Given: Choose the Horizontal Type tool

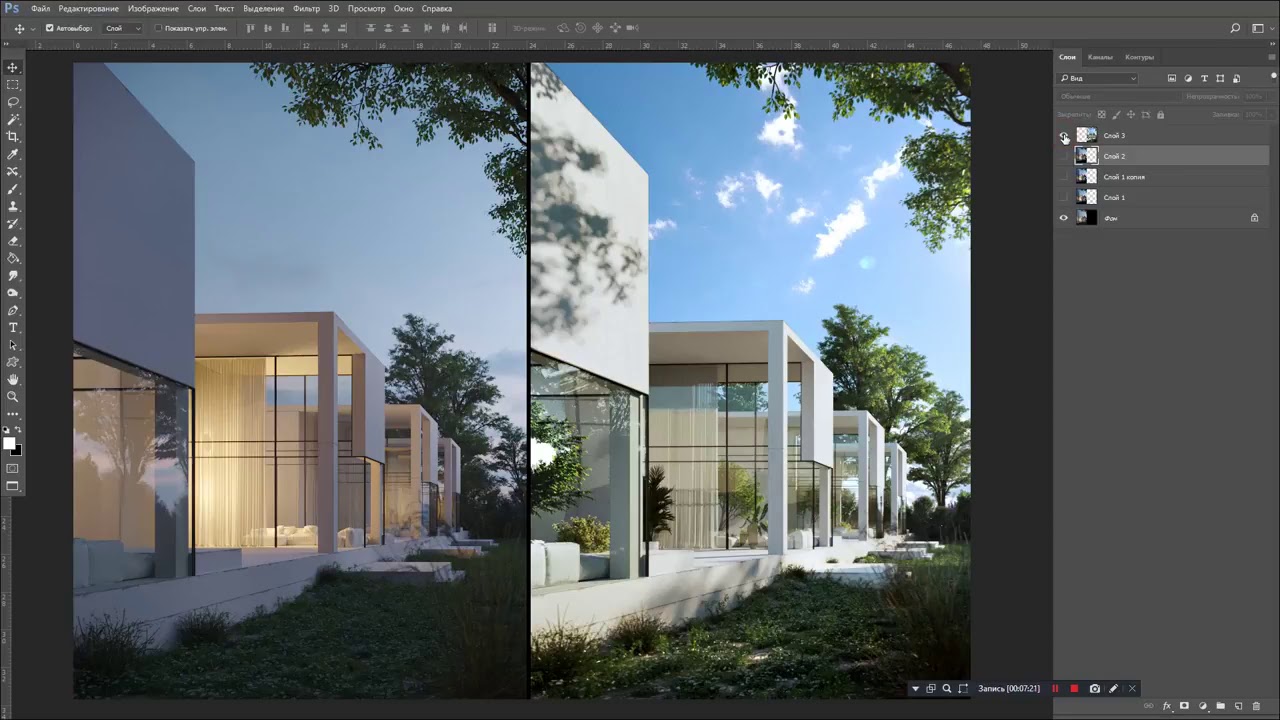Looking at the screenshot, I should pyautogui.click(x=13, y=328).
